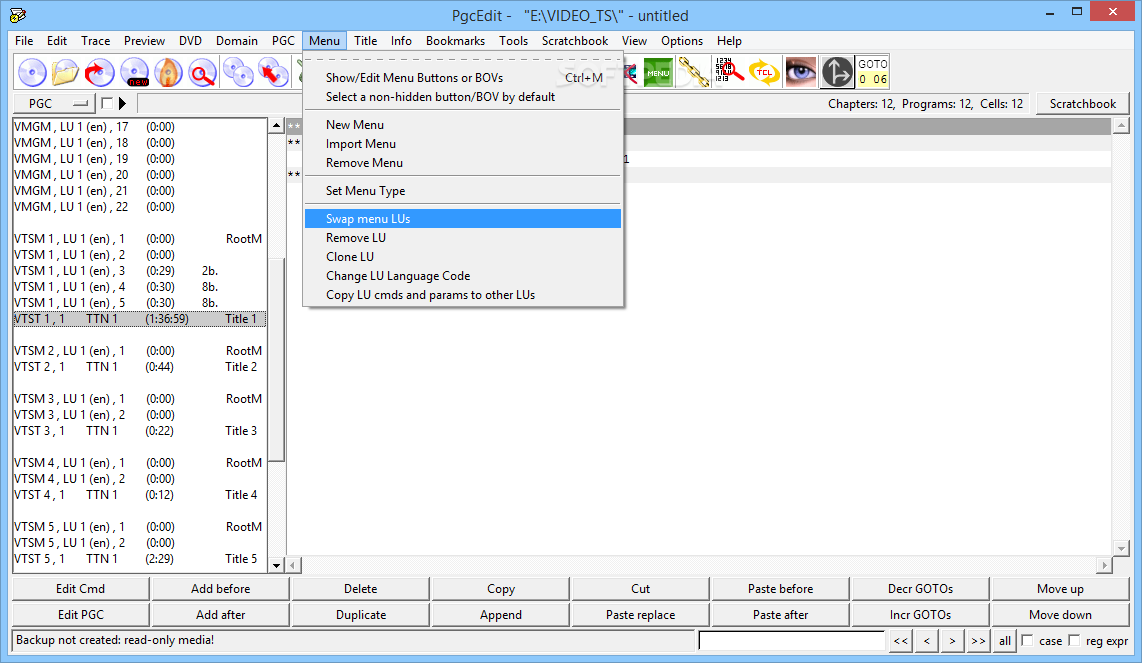Click the reload DVD red arrow icon
This screenshot has width=1142, height=663.
coord(100,72)
